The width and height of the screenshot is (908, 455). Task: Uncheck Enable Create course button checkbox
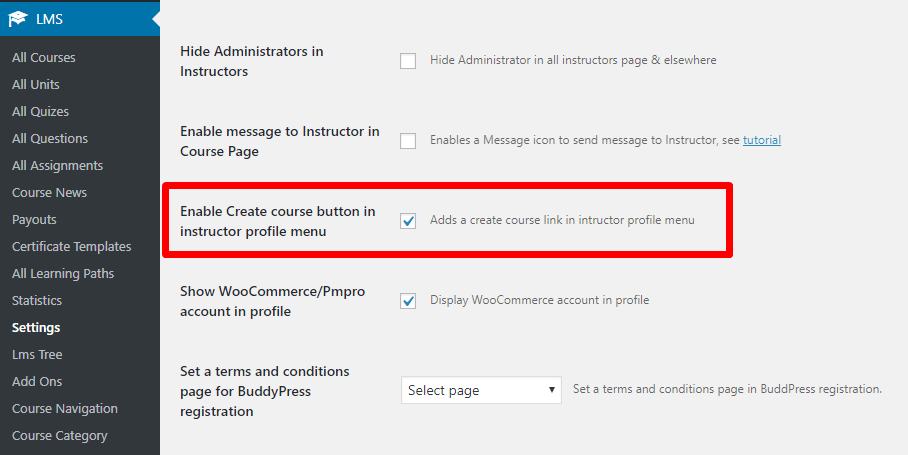point(408,221)
